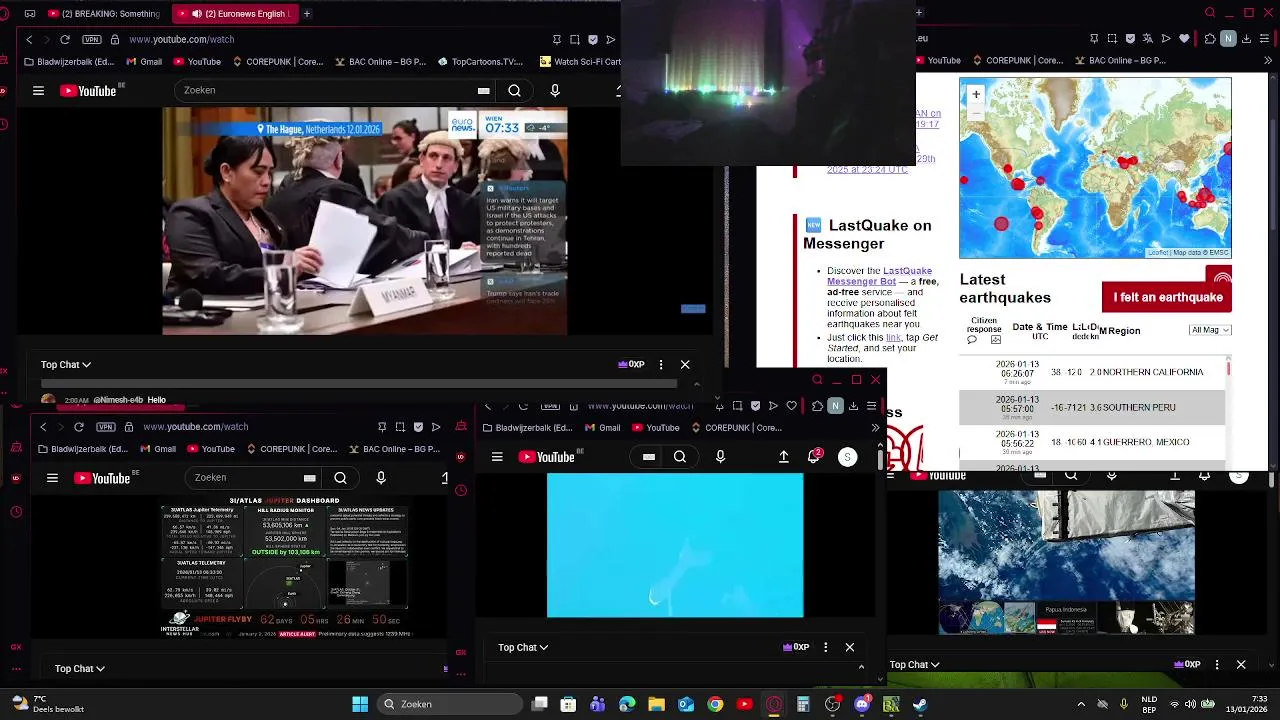Expand bookmarks overflow chevron in bottom-middle browser
The height and width of the screenshot is (720, 1280).
pos(875,428)
